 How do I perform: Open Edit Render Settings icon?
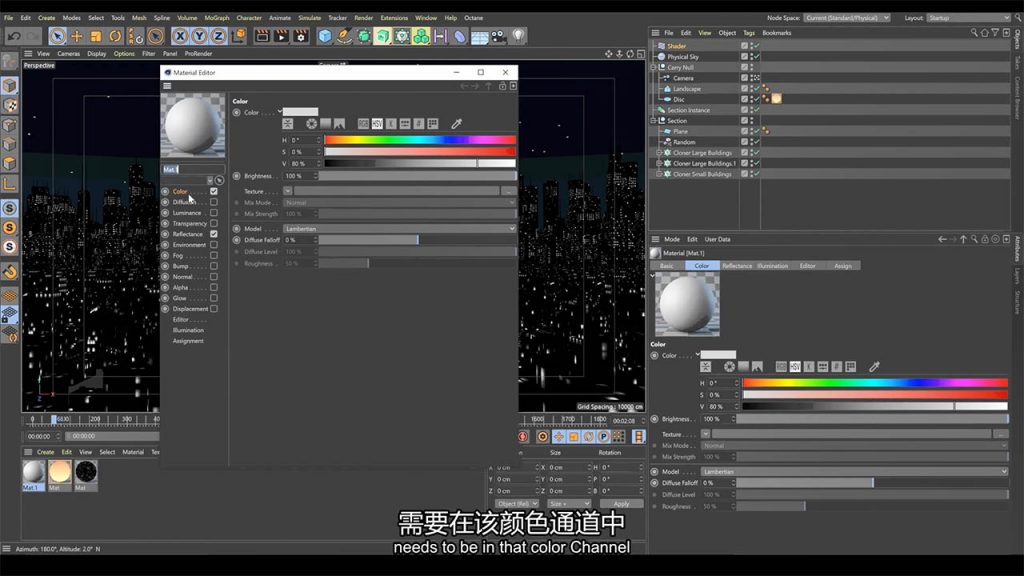[301, 36]
